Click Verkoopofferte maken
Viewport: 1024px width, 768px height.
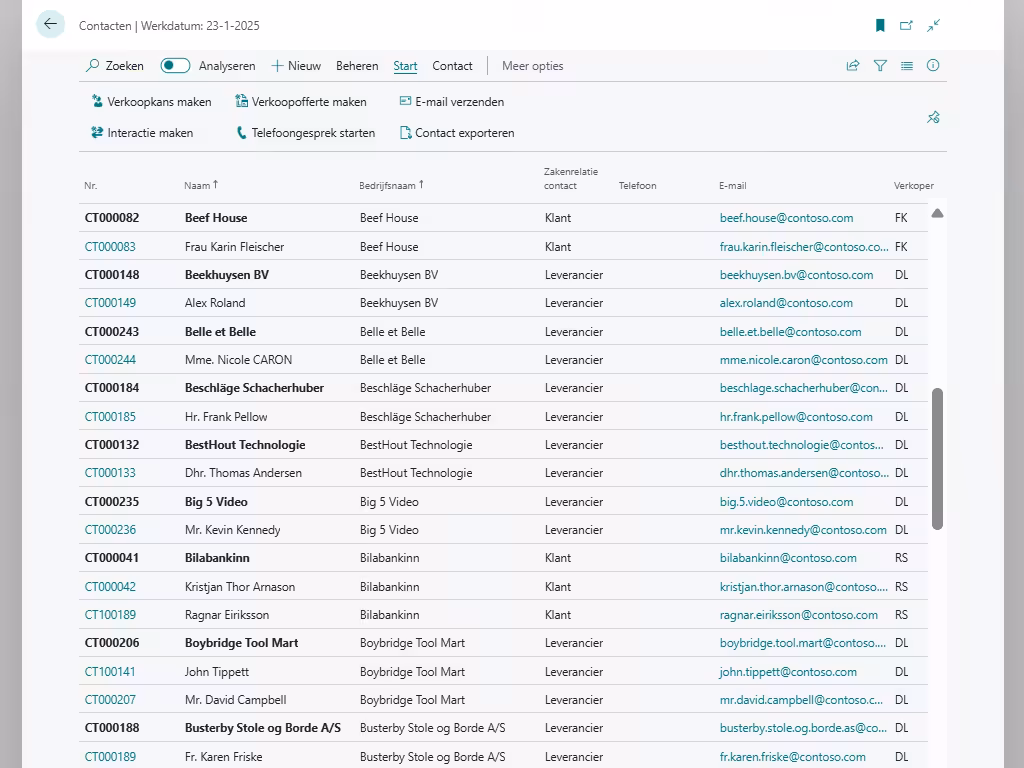point(301,102)
